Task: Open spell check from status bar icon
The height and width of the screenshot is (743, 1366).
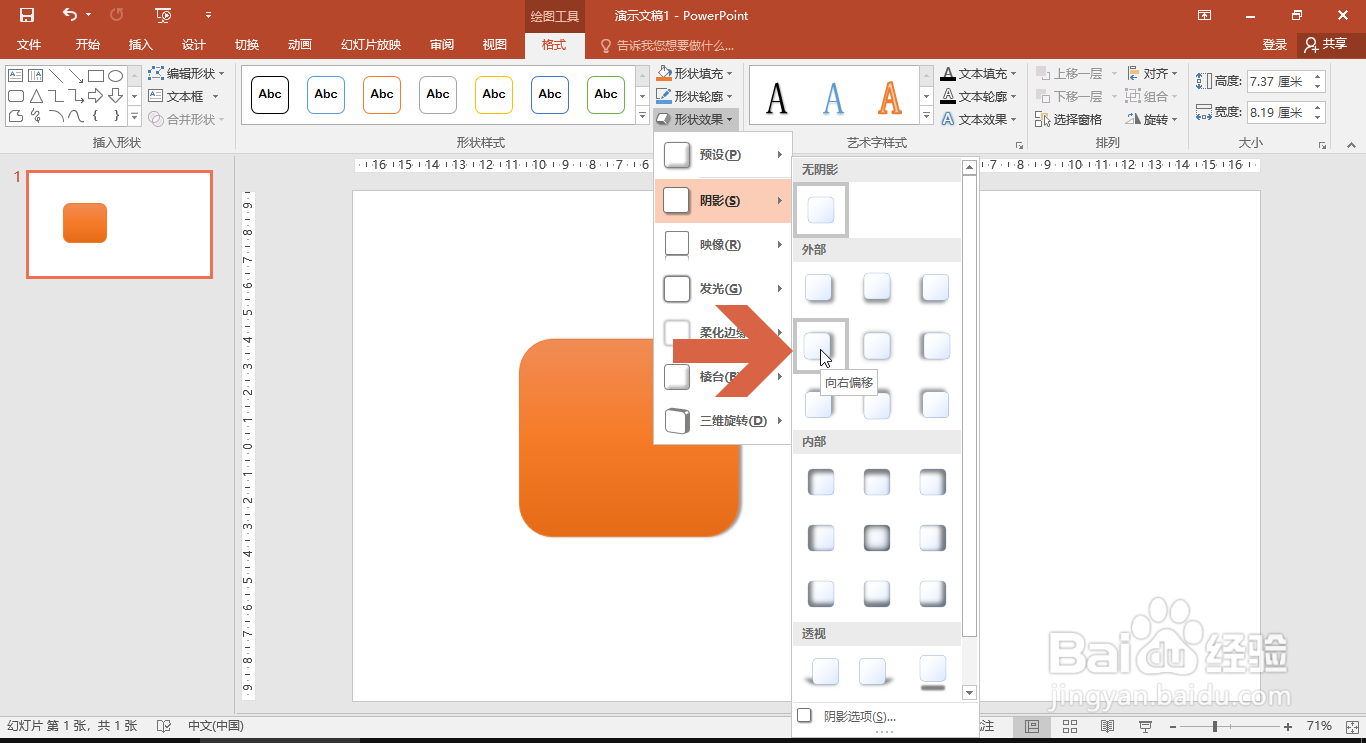Action: pos(164,726)
